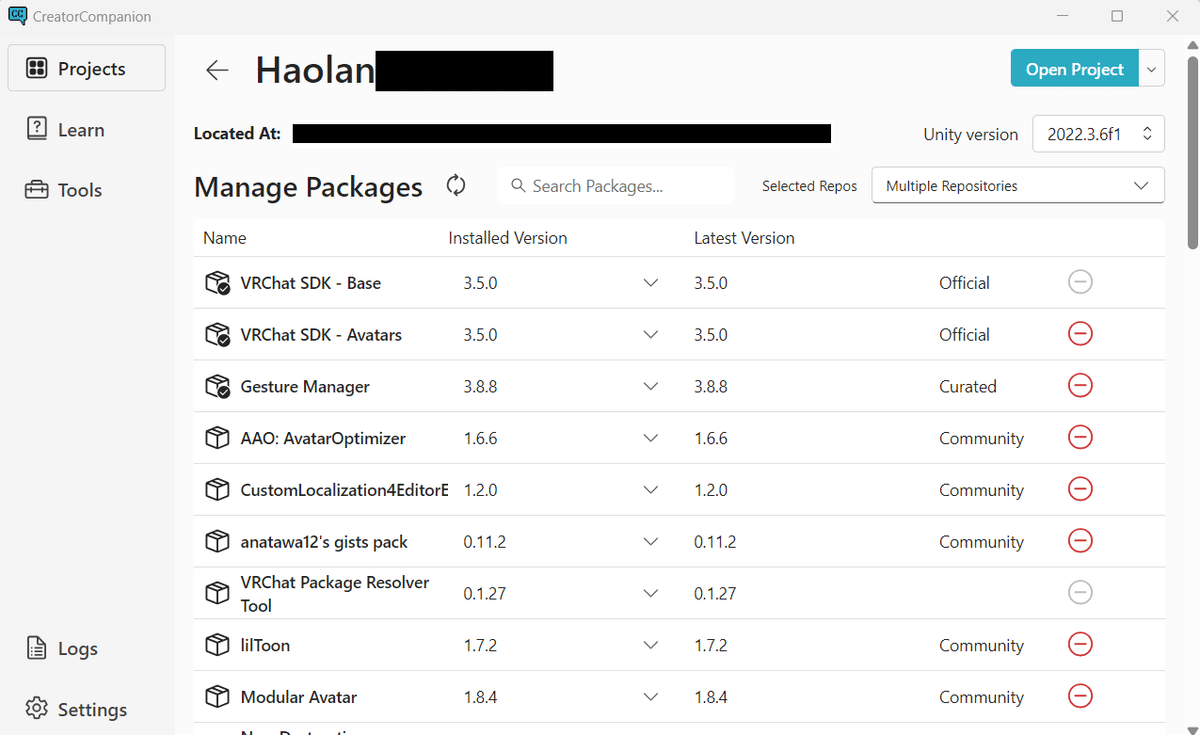Screen dimensions: 1200x735
Task: Remove Gesture Manager package
Action: [x=1080, y=386]
